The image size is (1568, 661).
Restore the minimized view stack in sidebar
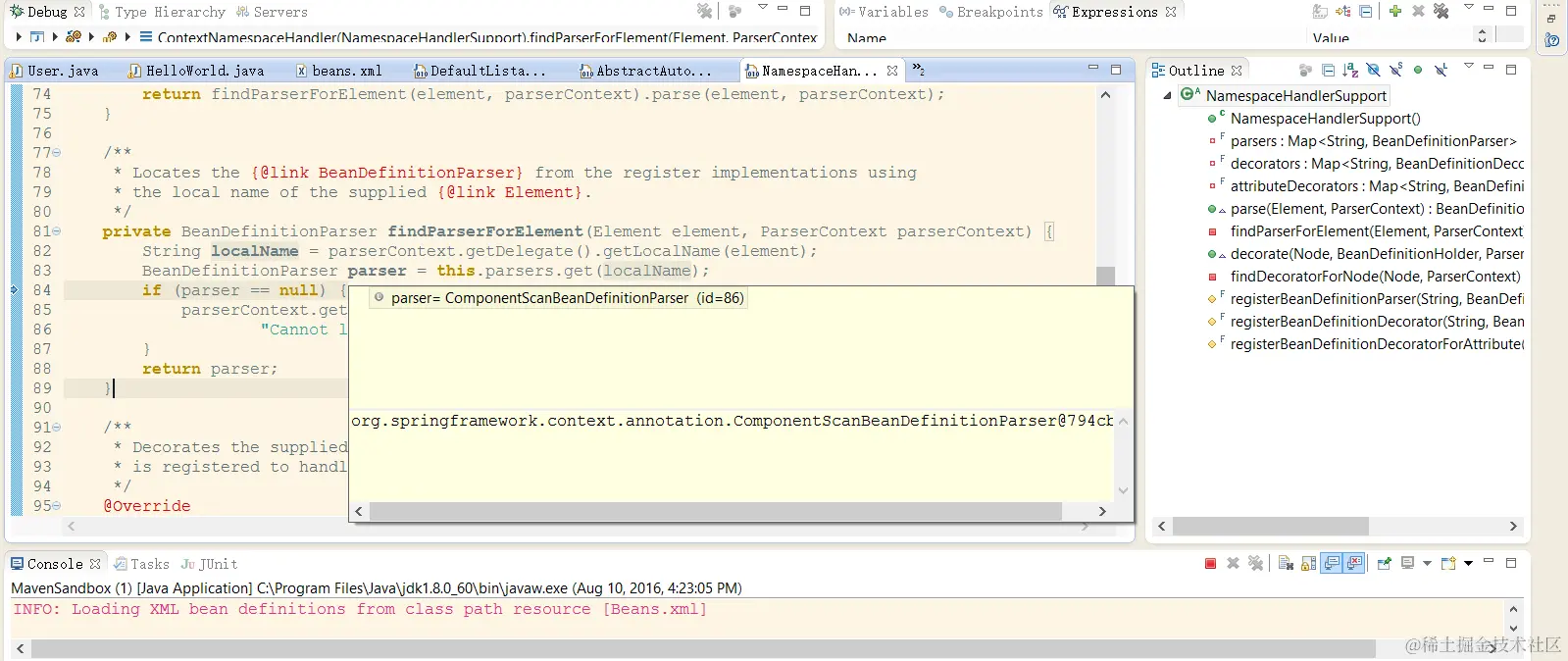1551,18
